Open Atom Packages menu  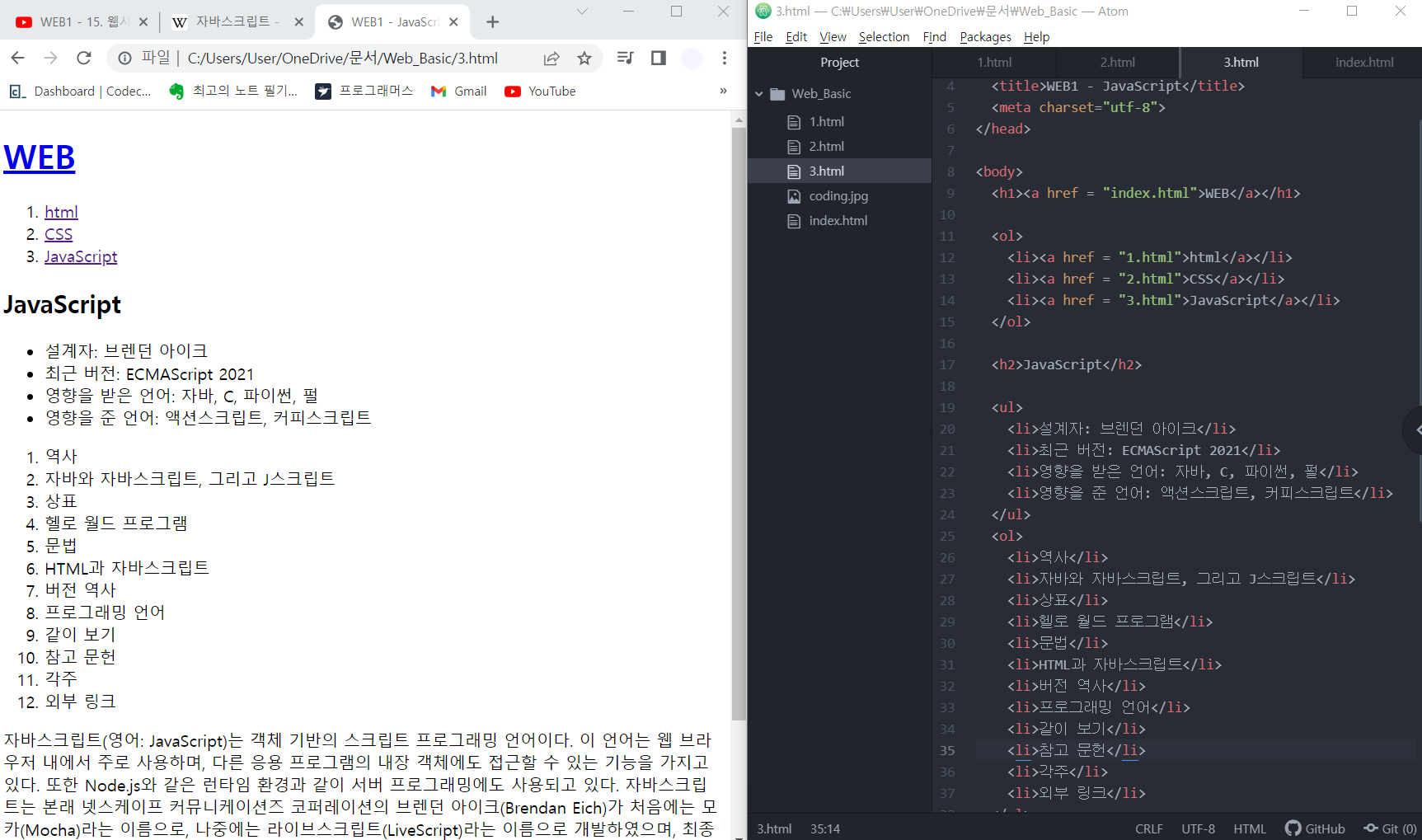[985, 37]
